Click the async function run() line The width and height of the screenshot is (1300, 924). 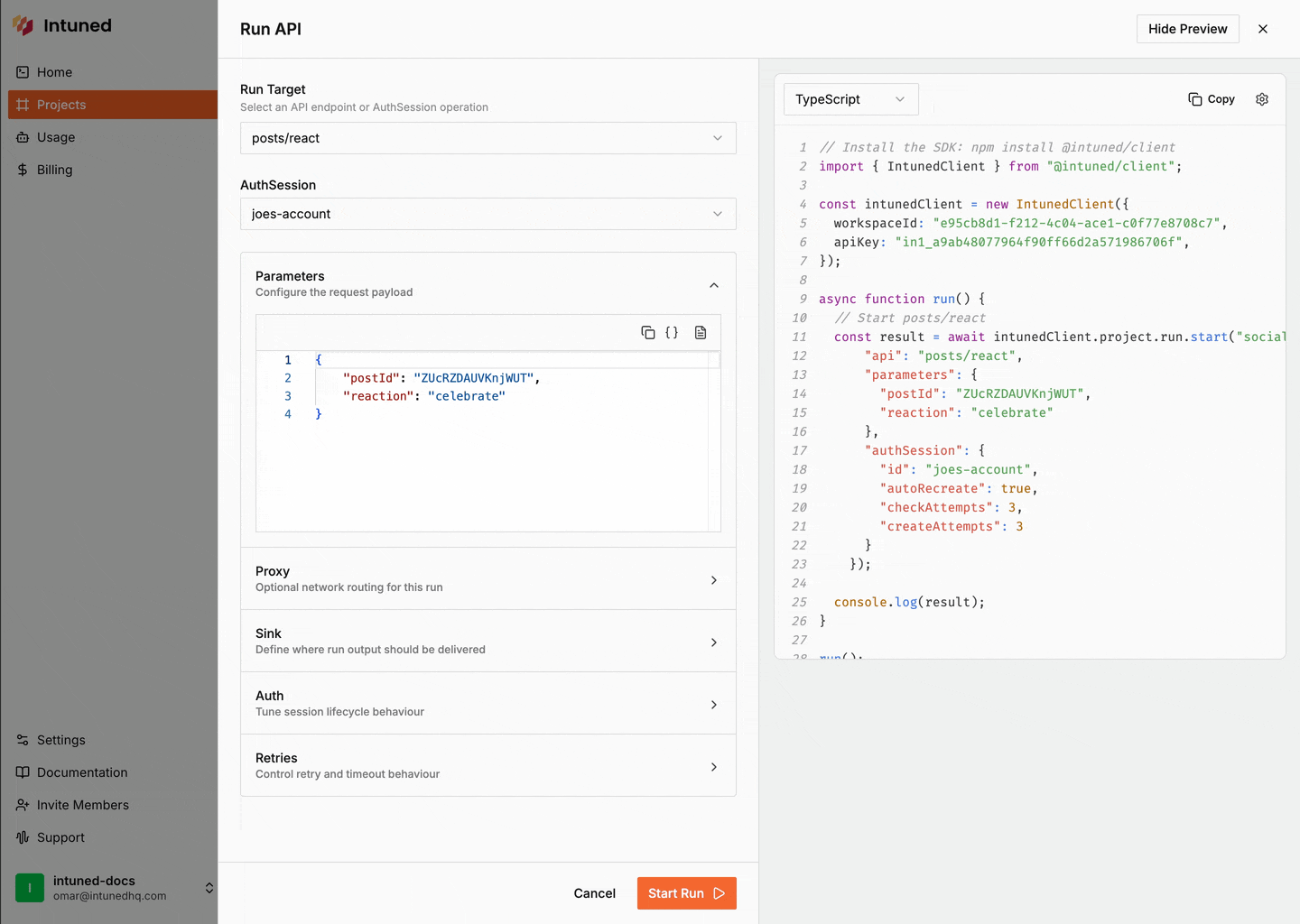[x=902, y=299]
